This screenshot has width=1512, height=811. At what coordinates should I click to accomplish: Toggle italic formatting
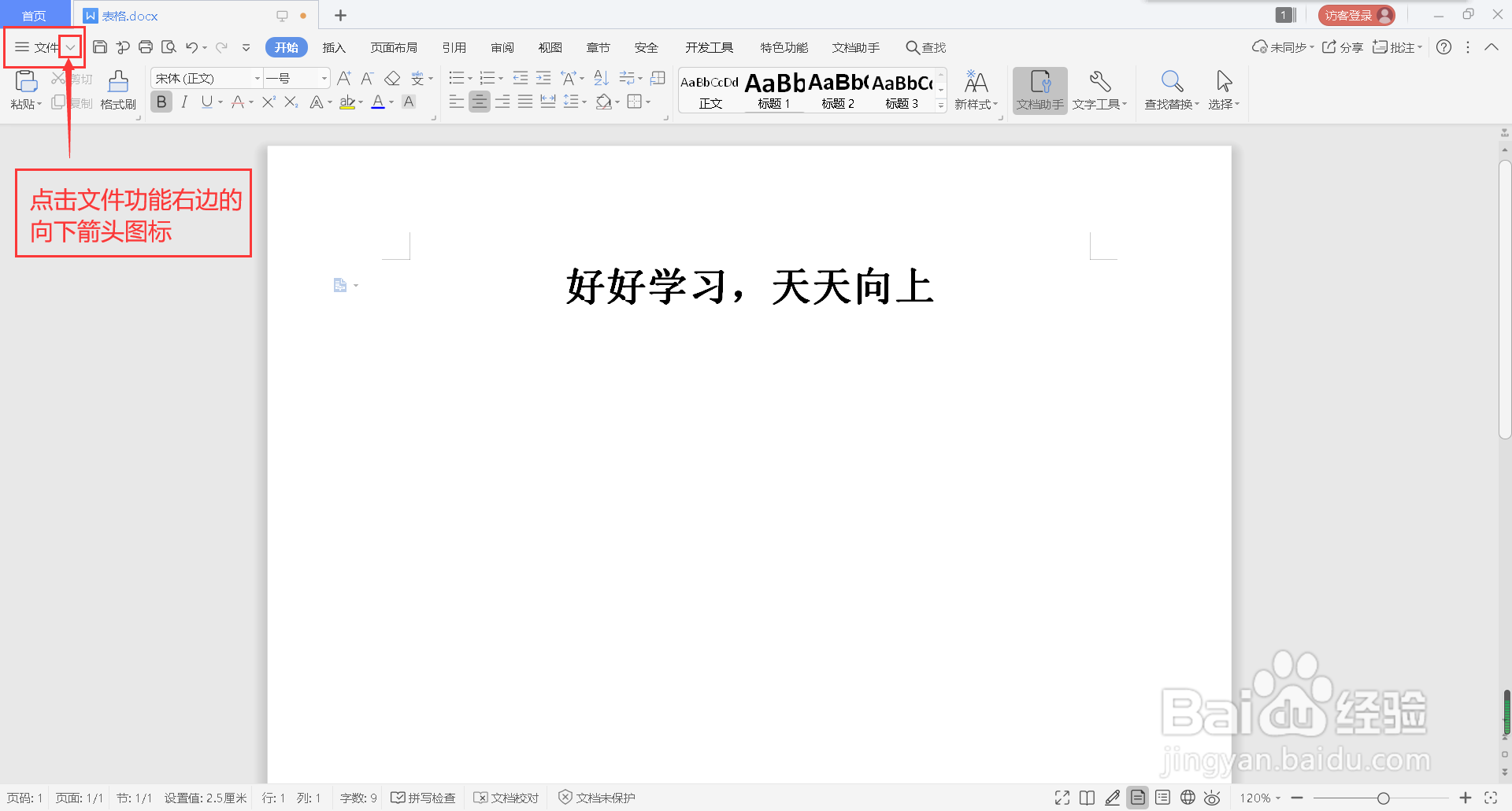click(x=183, y=101)
